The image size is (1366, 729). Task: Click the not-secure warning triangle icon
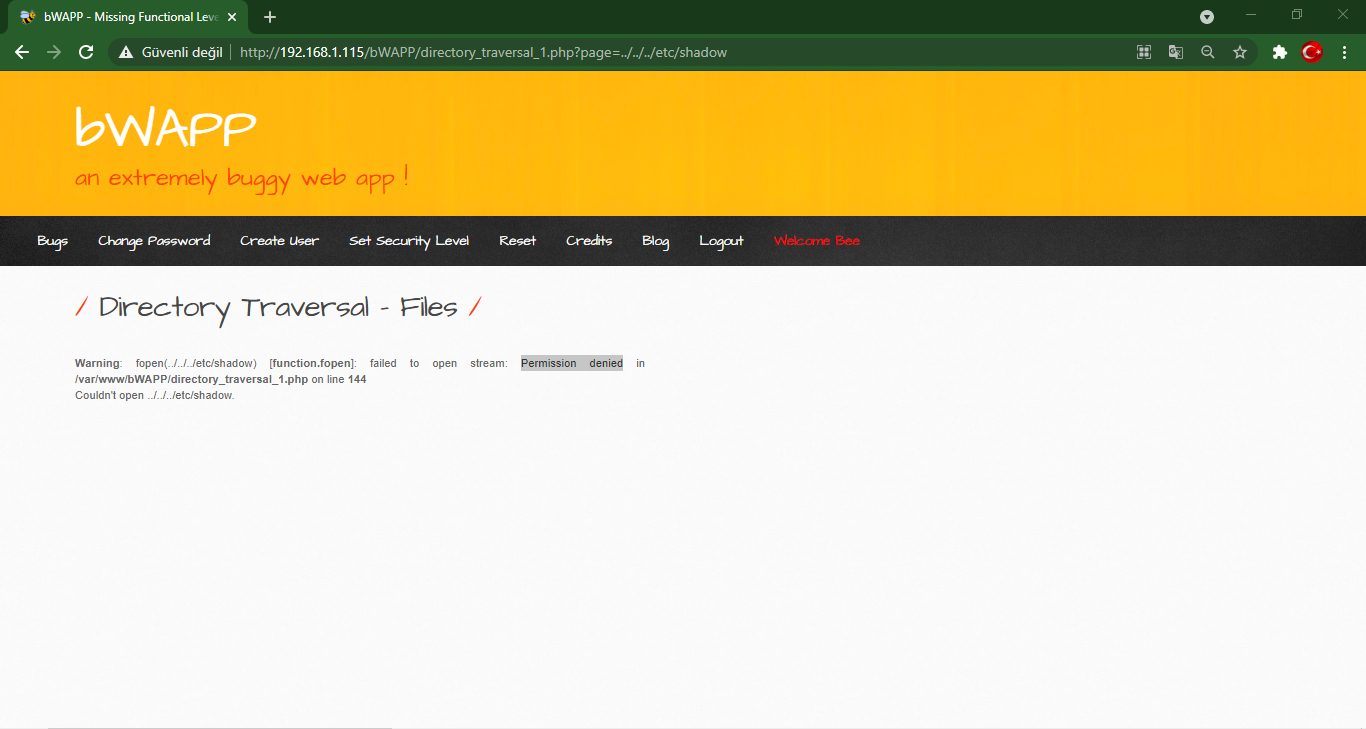point(126,52)
